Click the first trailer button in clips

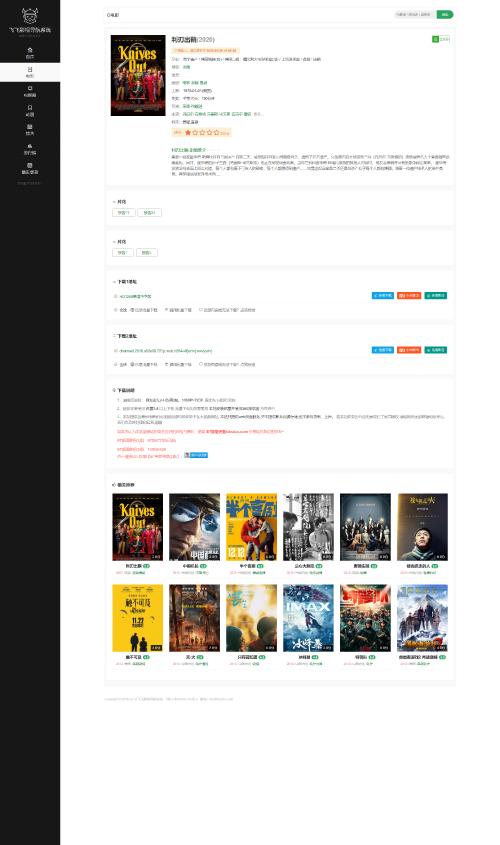(123, 213)
